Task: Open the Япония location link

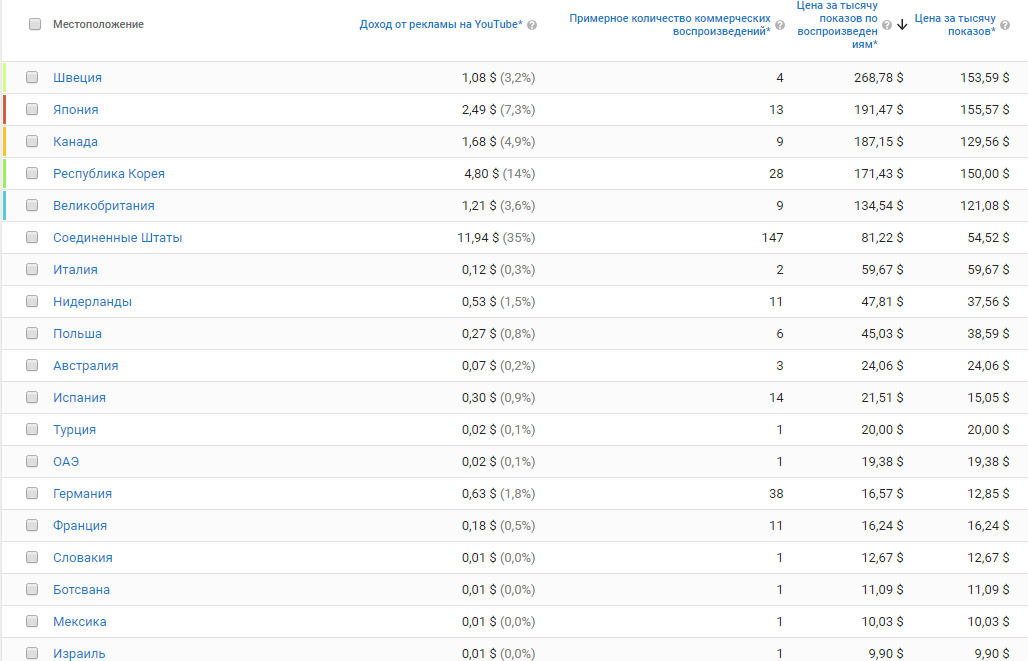Action: pyautogui.click(x=75, y=110)
